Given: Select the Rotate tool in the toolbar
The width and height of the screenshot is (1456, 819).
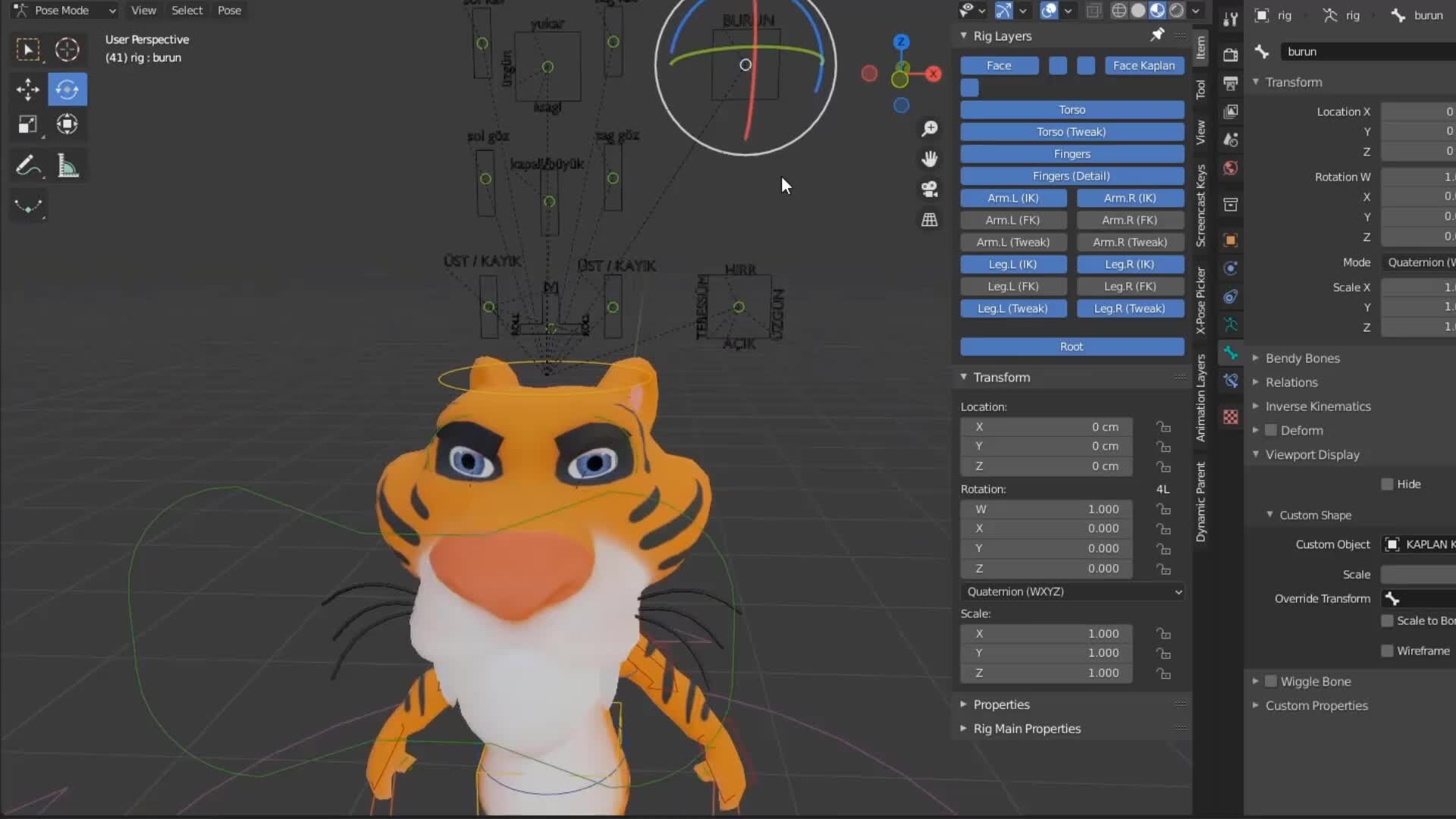Looking at the screenshot, I should pos(67,89).
